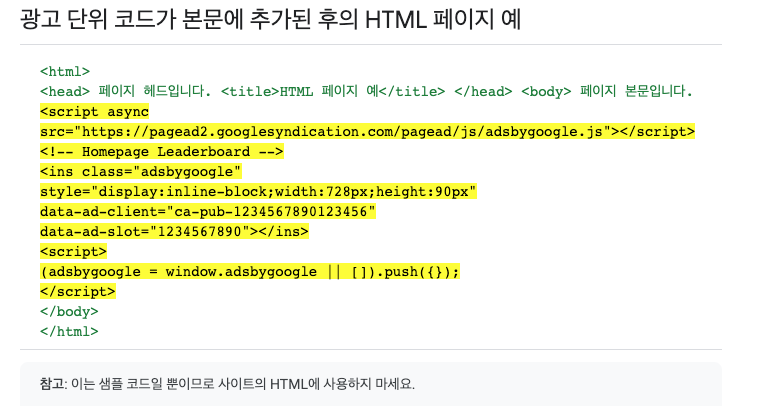758x406 pixels.
Task: Click the note '참고: 이는 샘플 코드일 뿐이므로'
Action: [x=227, y=384]
